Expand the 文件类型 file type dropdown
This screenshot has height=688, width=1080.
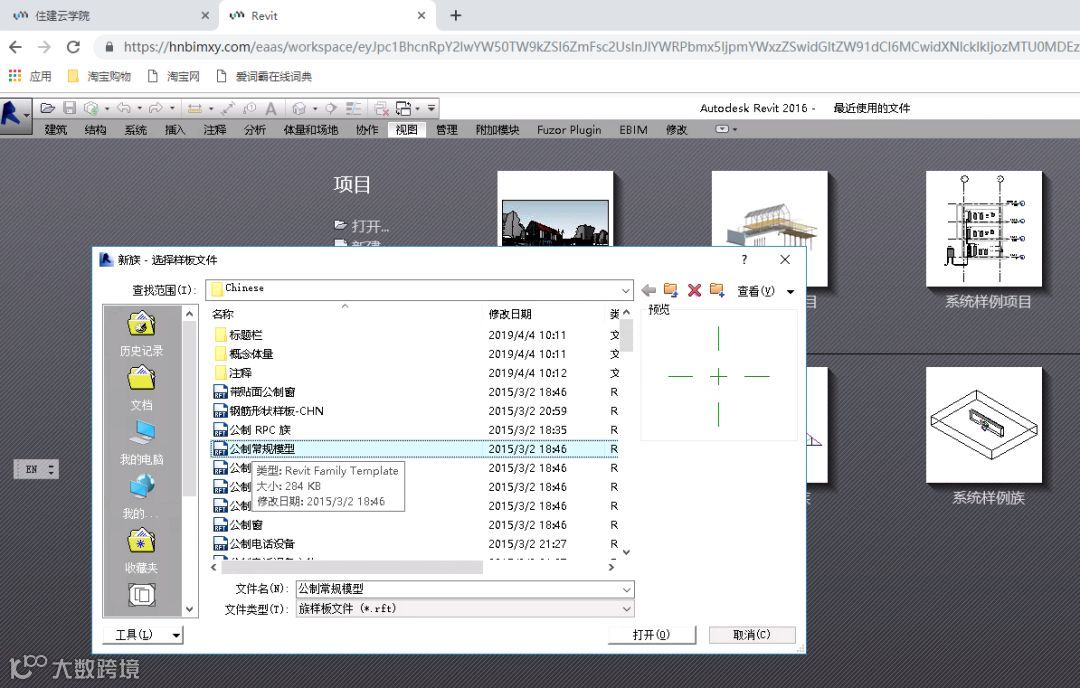click(x=626, y=609)
